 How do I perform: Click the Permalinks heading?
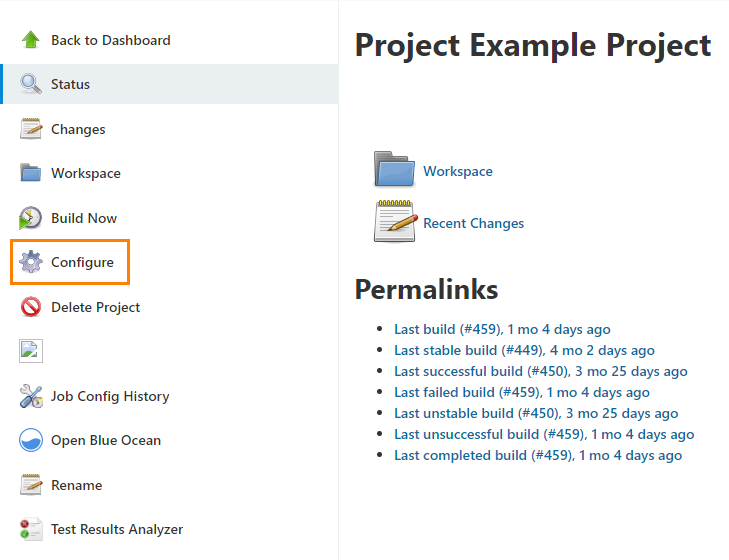[426, 289]
